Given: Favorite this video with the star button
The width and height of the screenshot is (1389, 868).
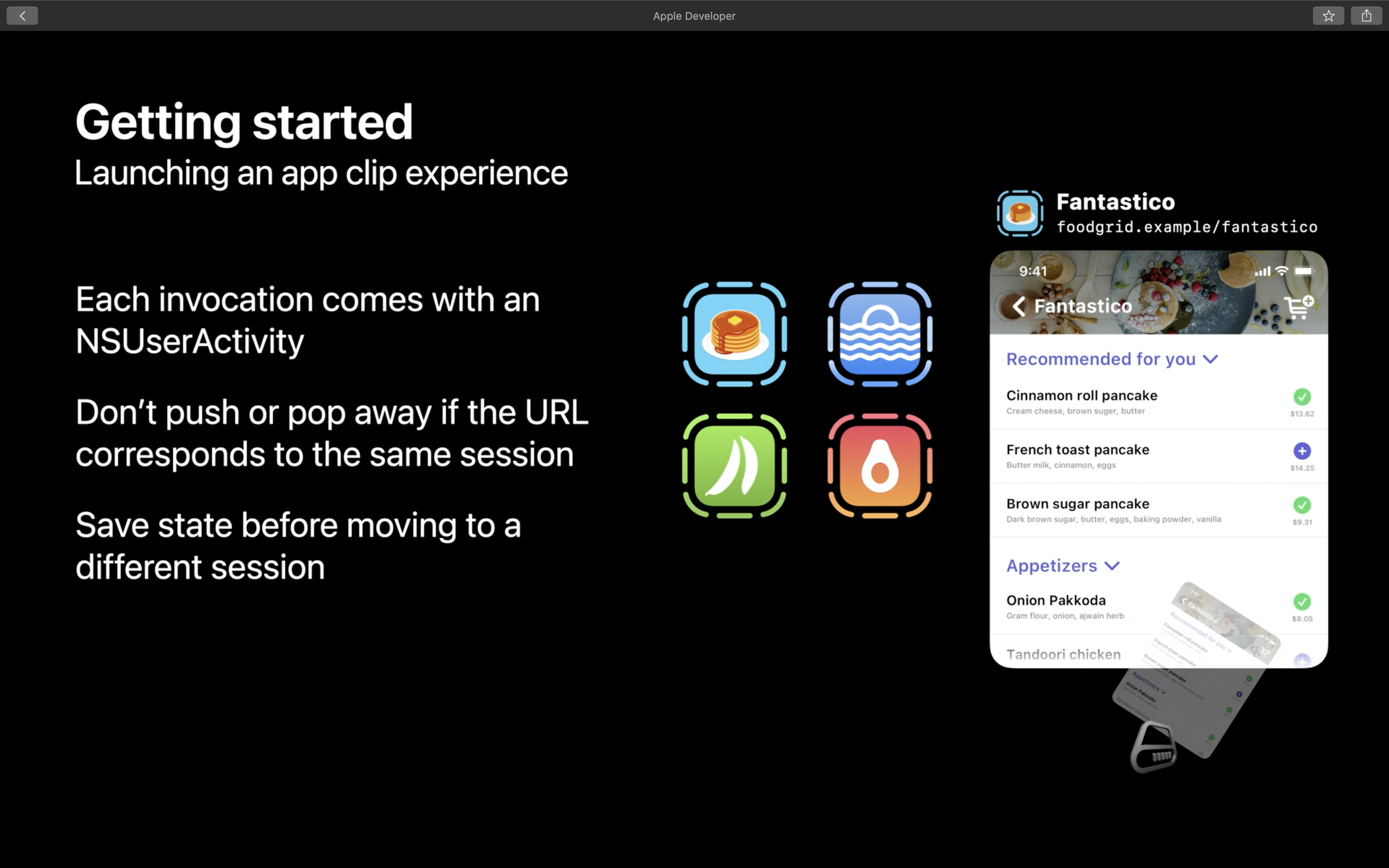Looking at the screenshot, I should (x=1328, y=16).
